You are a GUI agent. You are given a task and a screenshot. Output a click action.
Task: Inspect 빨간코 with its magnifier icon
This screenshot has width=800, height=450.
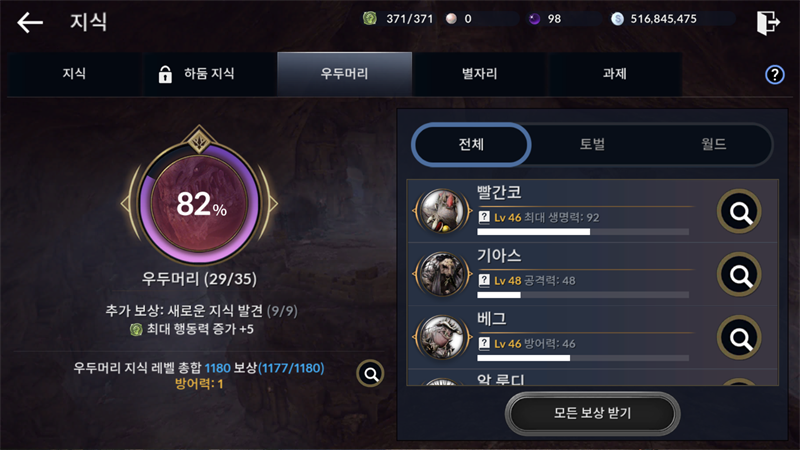coord(739,211)
